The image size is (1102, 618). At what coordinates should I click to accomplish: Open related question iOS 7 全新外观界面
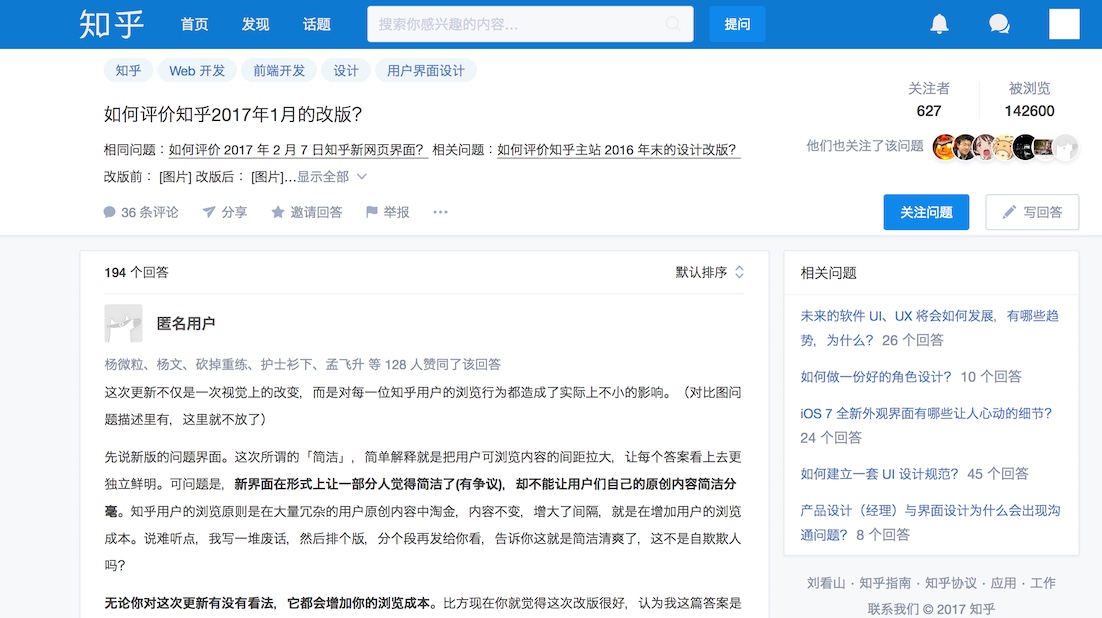pos(926,413)
